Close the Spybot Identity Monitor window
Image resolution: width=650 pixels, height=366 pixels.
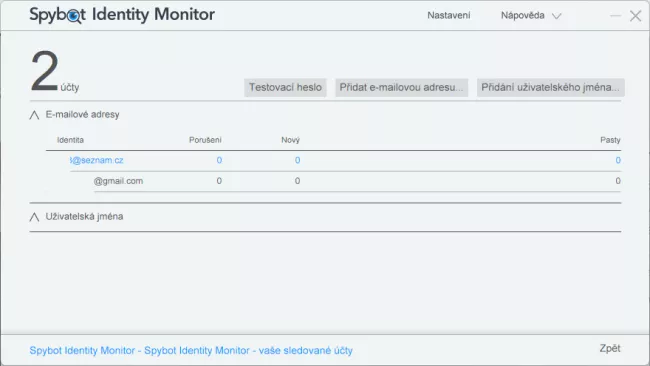pyautogui.click(x=635, y=16)
